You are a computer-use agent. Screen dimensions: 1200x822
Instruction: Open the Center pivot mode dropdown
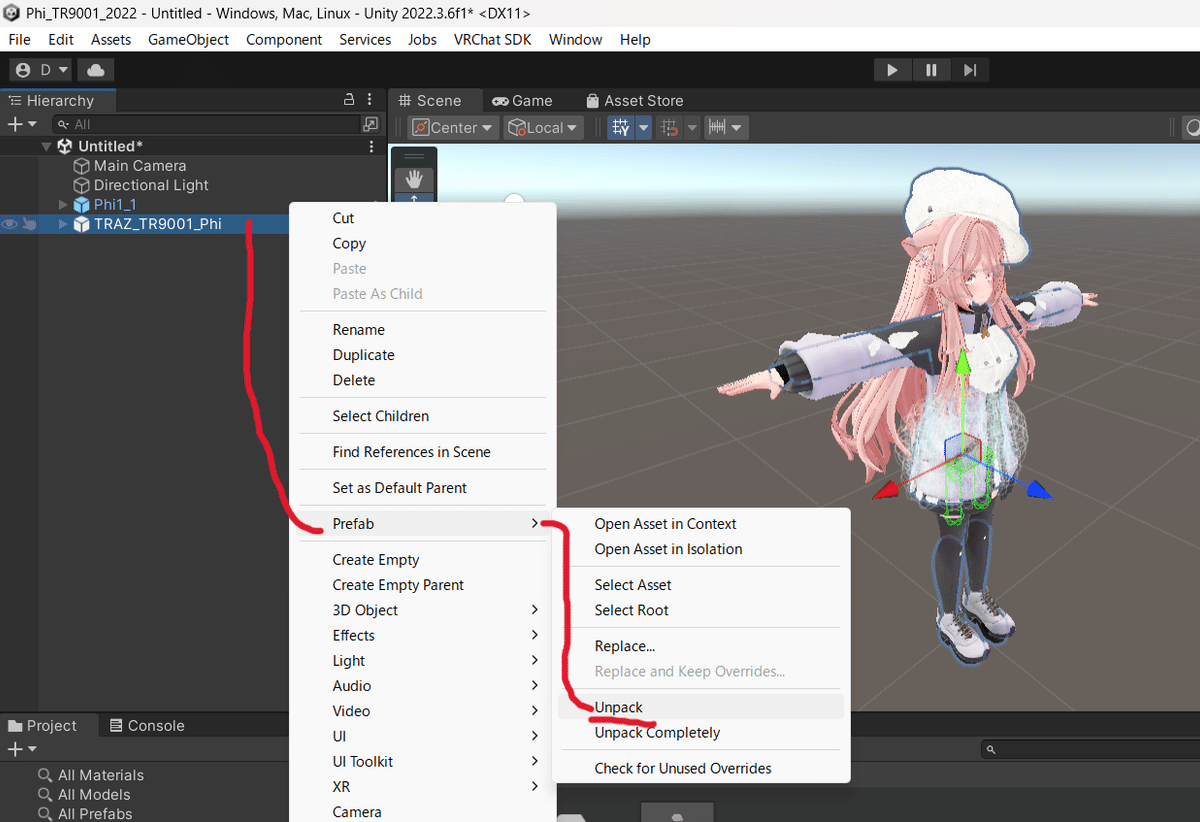click(454, 128)
